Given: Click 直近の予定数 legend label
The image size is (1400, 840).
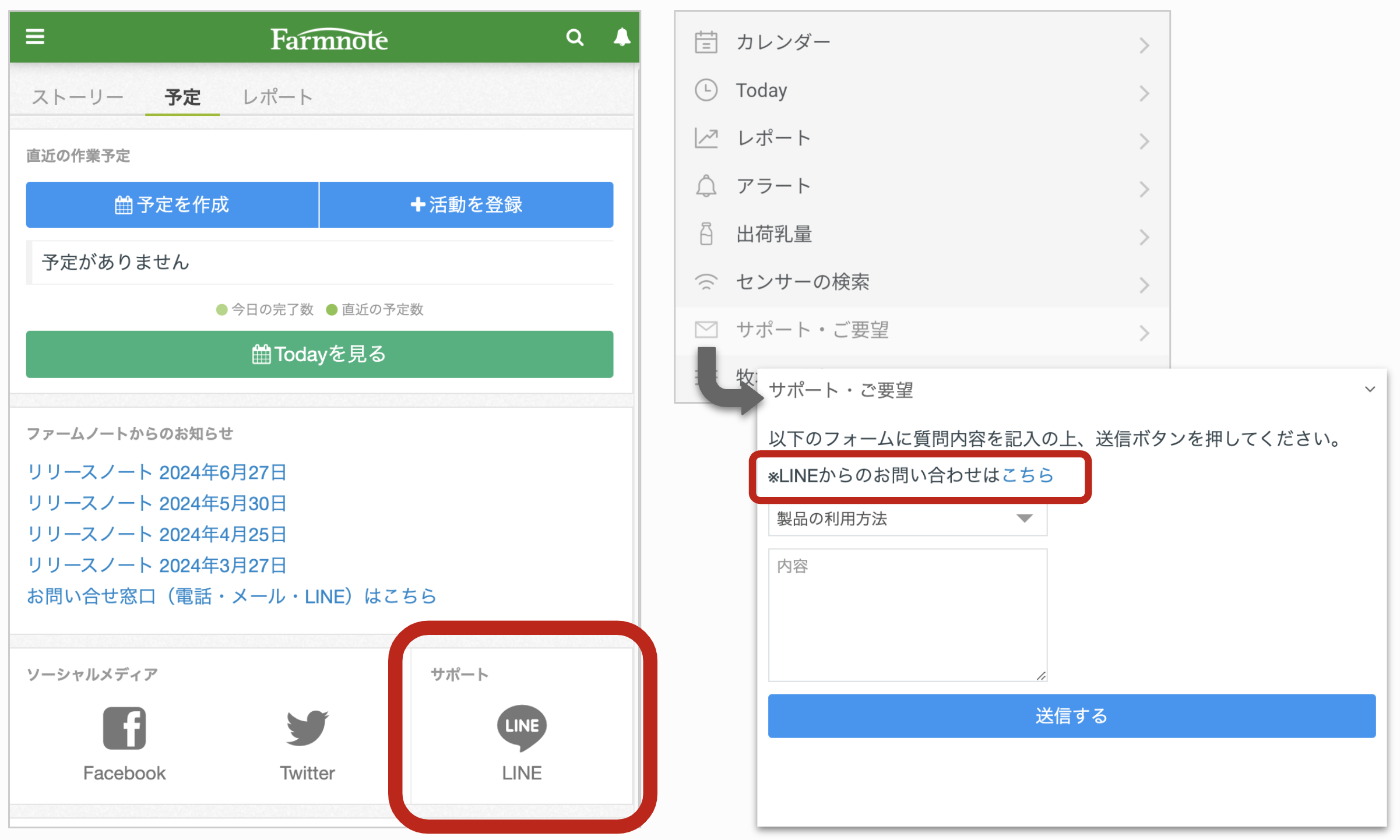Looking at the screenshot, I should pyautogui.click(x=382, y=309).
